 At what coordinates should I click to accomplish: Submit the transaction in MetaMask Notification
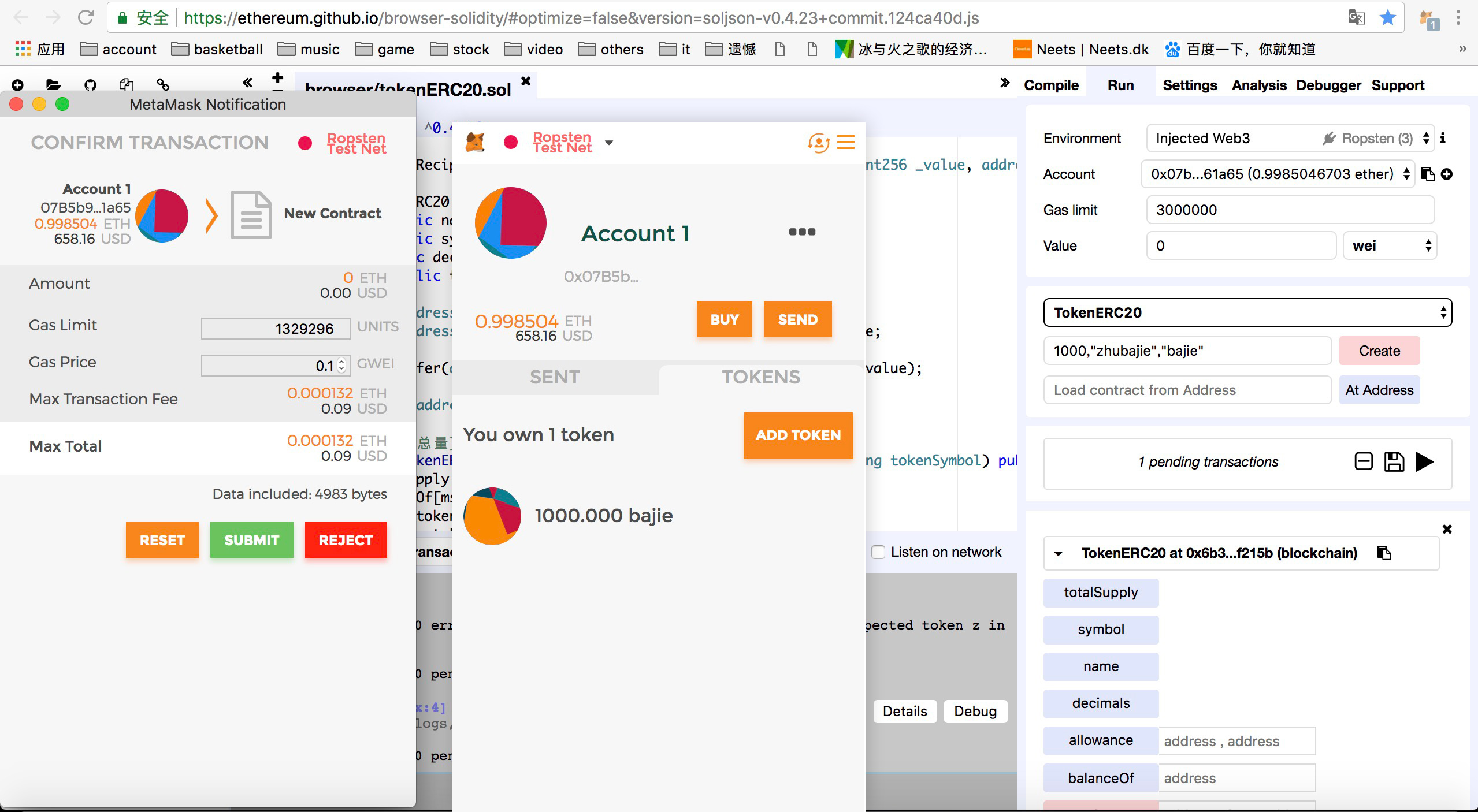251,540
